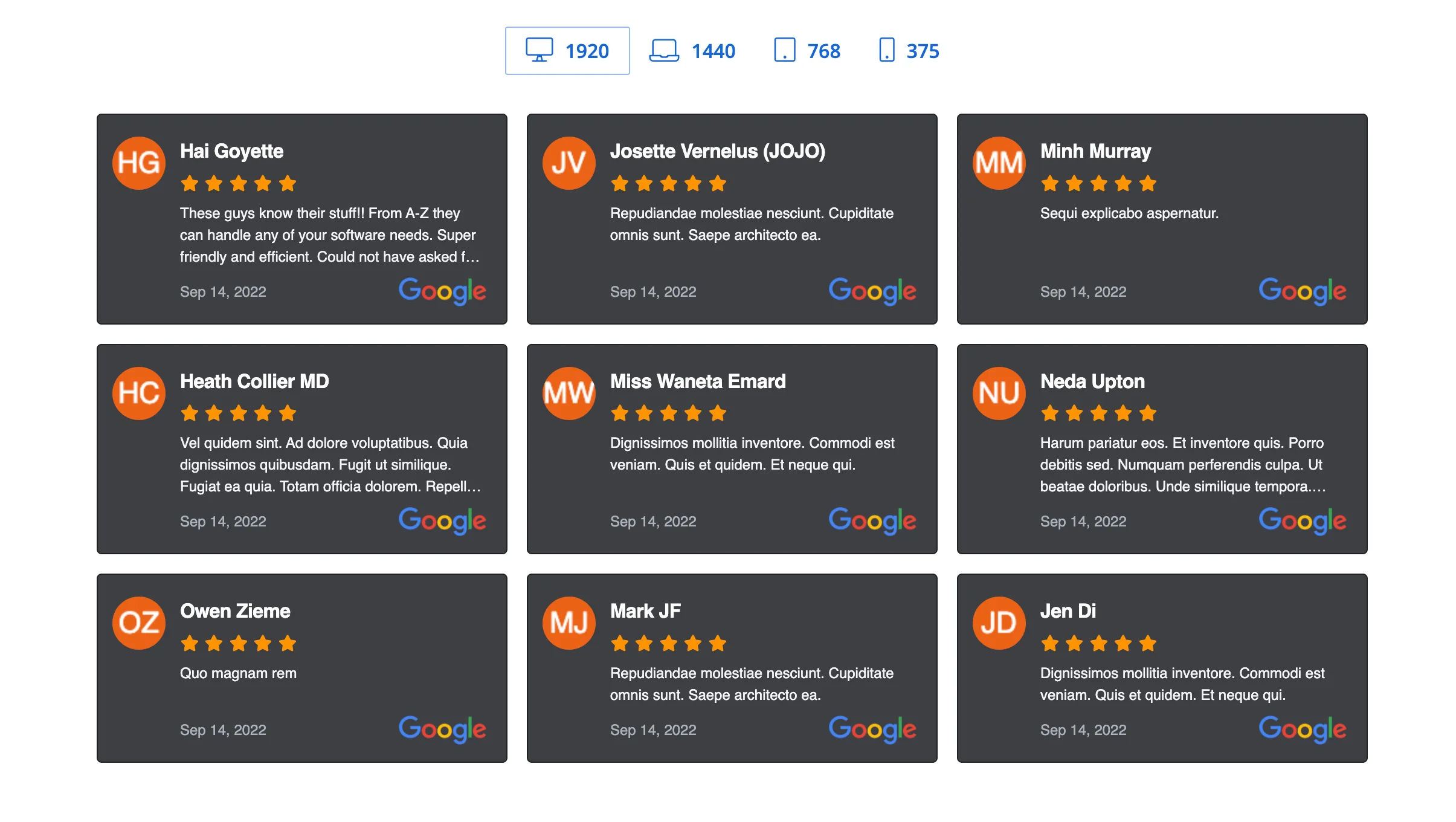Image resolution: width=1456 pixels, height=822 pixels.
Task: Click the Sep 14, 2022 date in Hai Goyette's card
Action: click(x=223, y=292)
